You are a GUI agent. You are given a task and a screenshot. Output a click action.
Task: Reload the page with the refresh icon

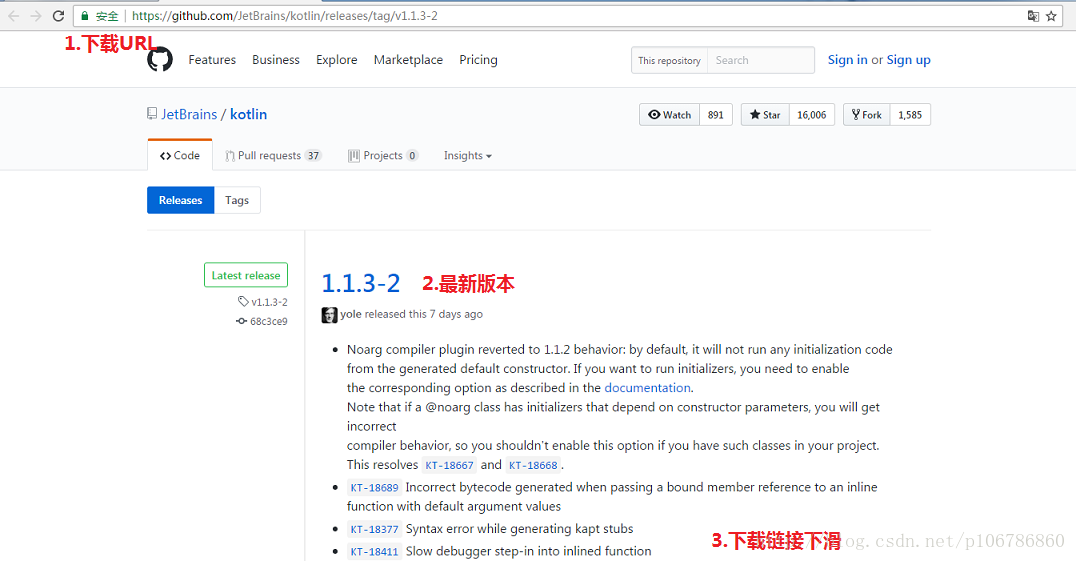click(x=58, y=16)
